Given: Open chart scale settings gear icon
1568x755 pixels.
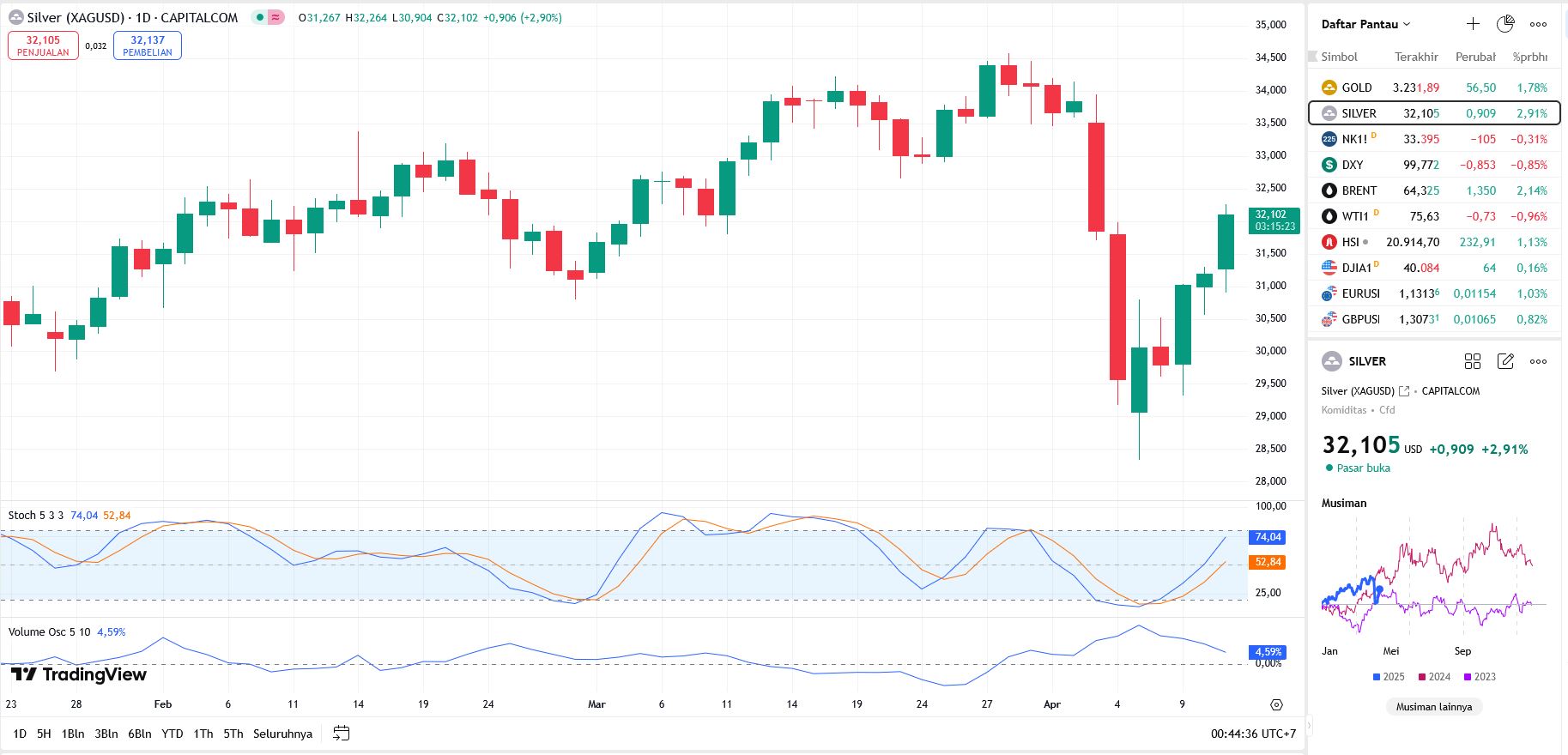Looking at the screenshot, I should (x=1276, y=704).
